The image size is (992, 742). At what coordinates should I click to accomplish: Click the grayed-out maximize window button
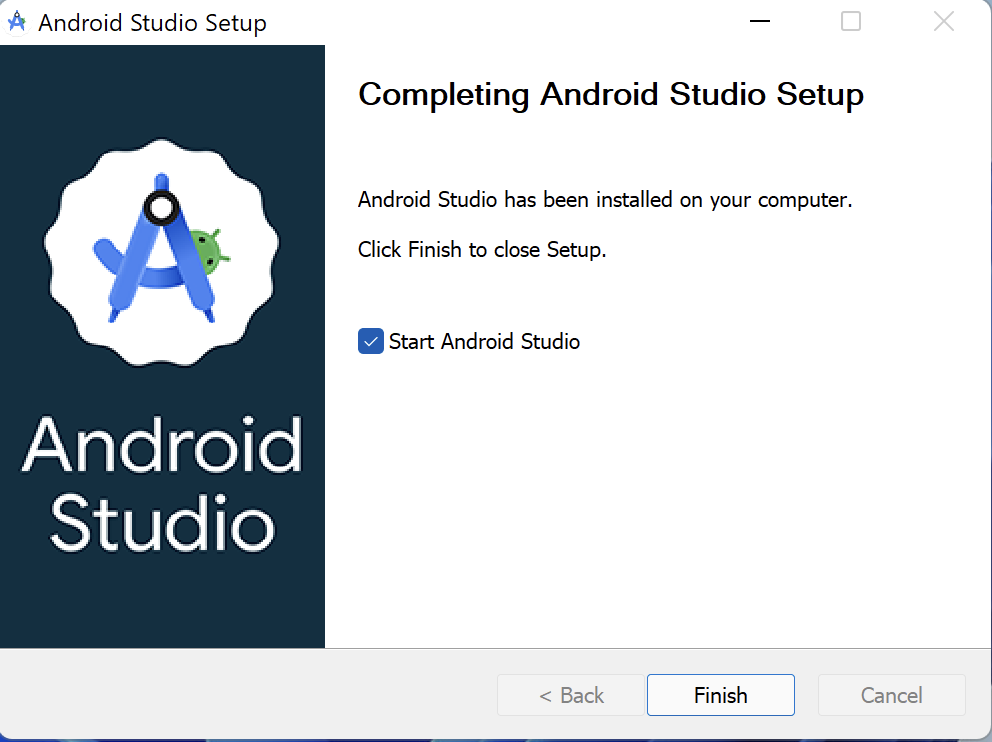coord(851,22)
